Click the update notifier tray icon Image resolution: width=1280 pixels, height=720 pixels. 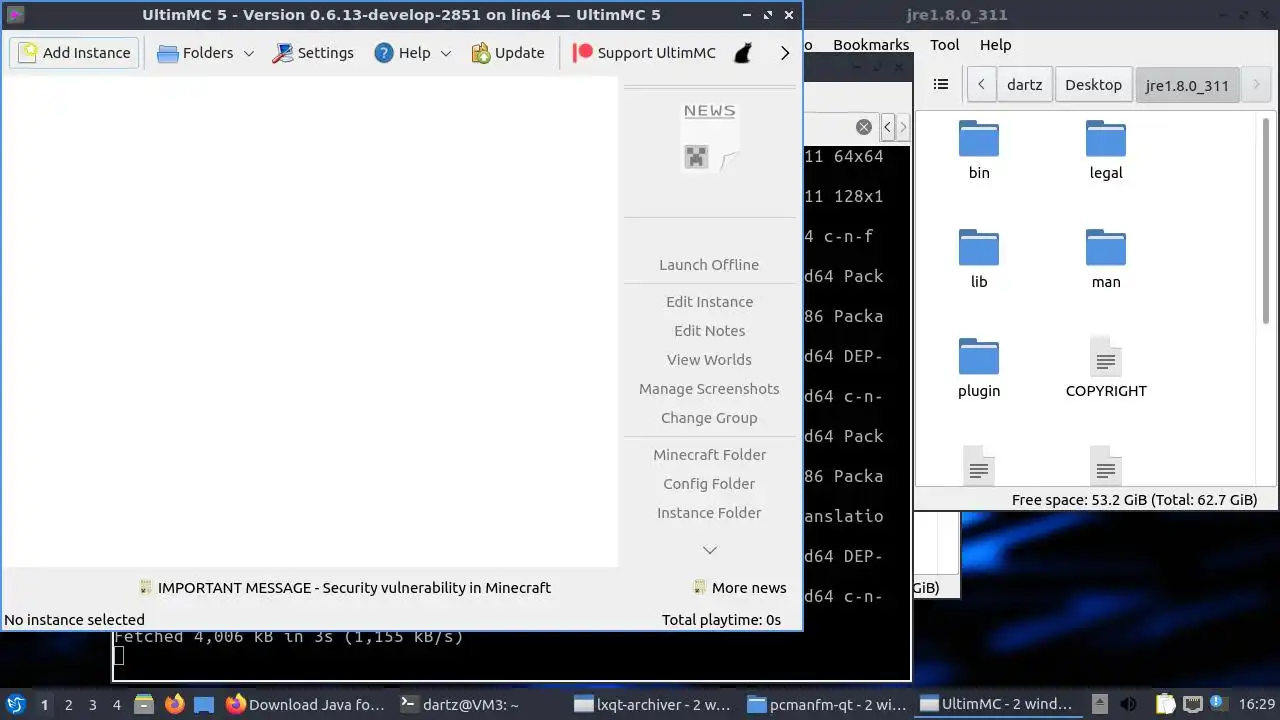1219,704
